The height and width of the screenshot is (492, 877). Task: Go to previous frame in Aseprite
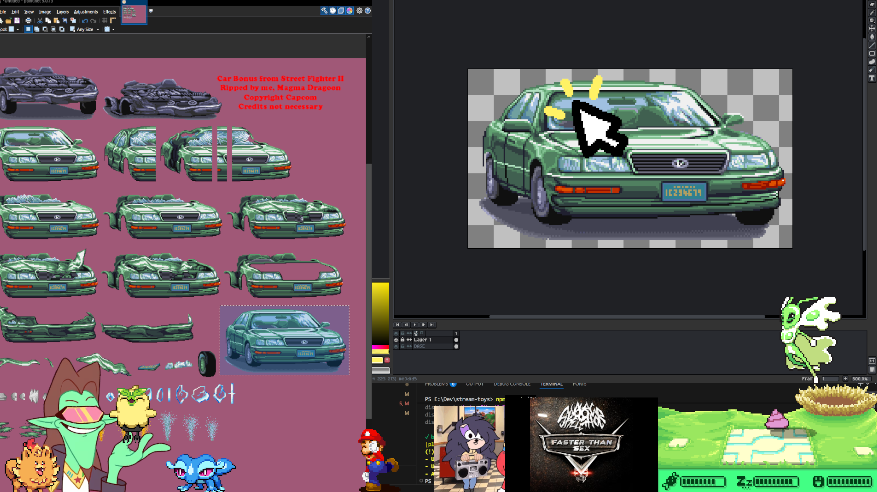point(406,325)
